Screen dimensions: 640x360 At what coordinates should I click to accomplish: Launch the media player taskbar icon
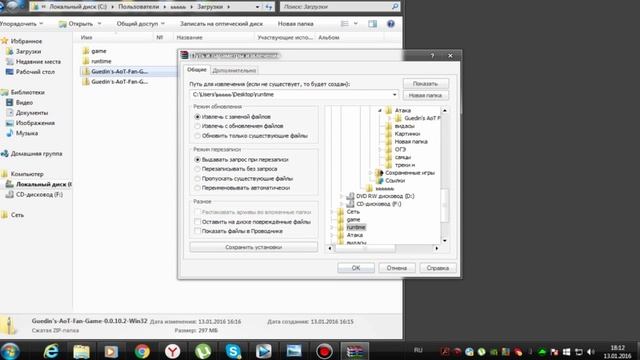(111, 351)
